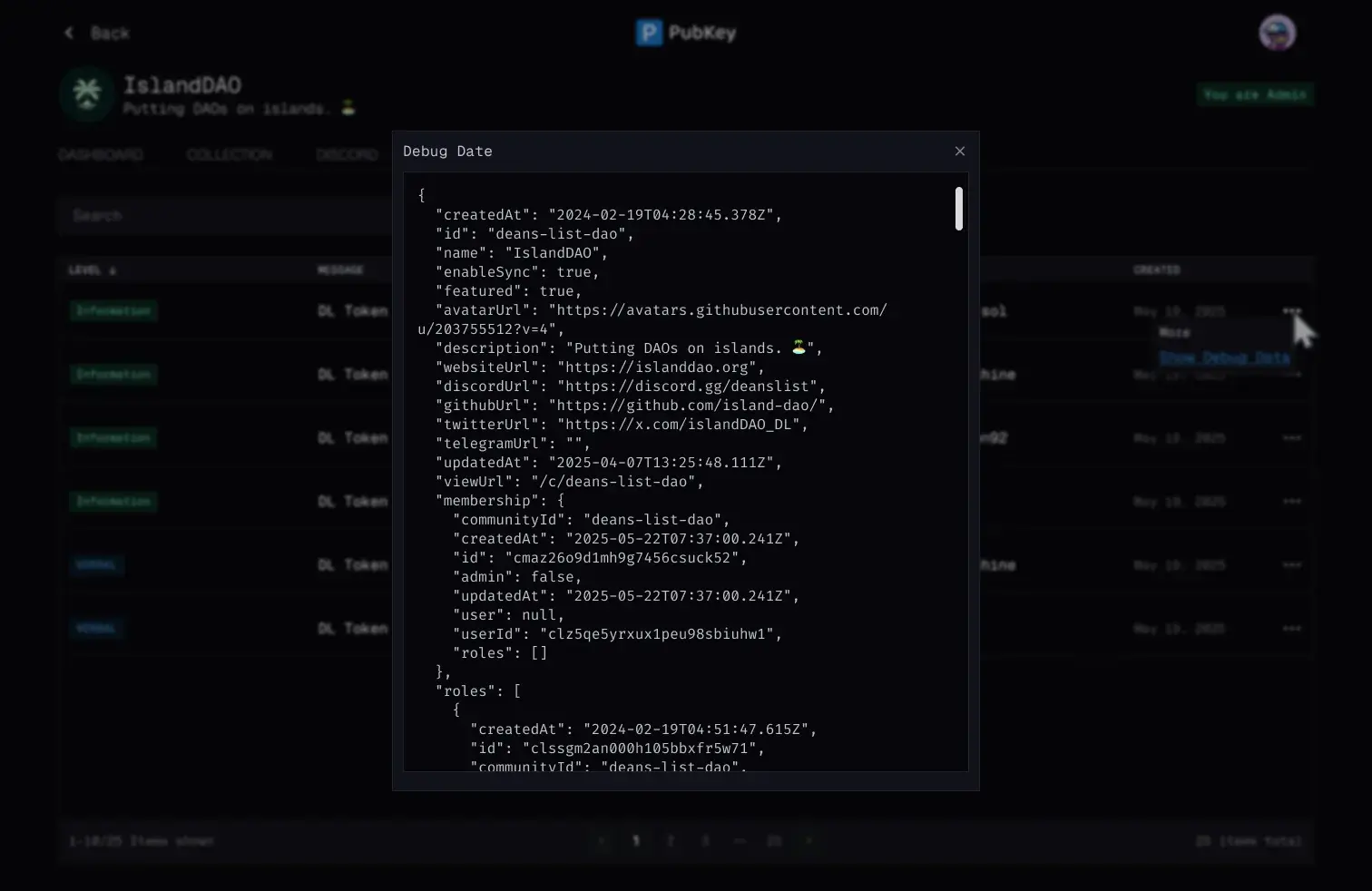Select current pagination page 1

point(636,841)
